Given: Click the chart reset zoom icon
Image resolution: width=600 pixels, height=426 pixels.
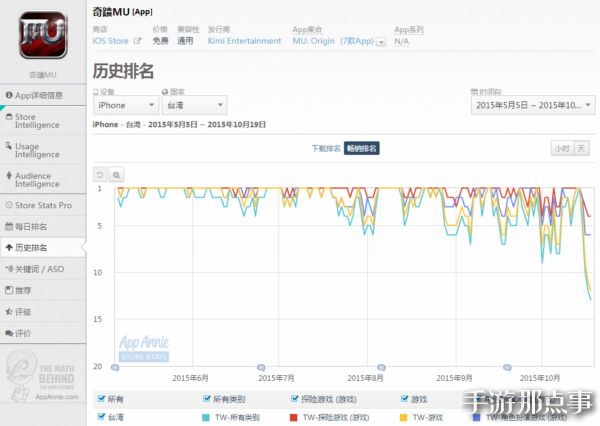Looking at the screenshot, I should 101,174.
